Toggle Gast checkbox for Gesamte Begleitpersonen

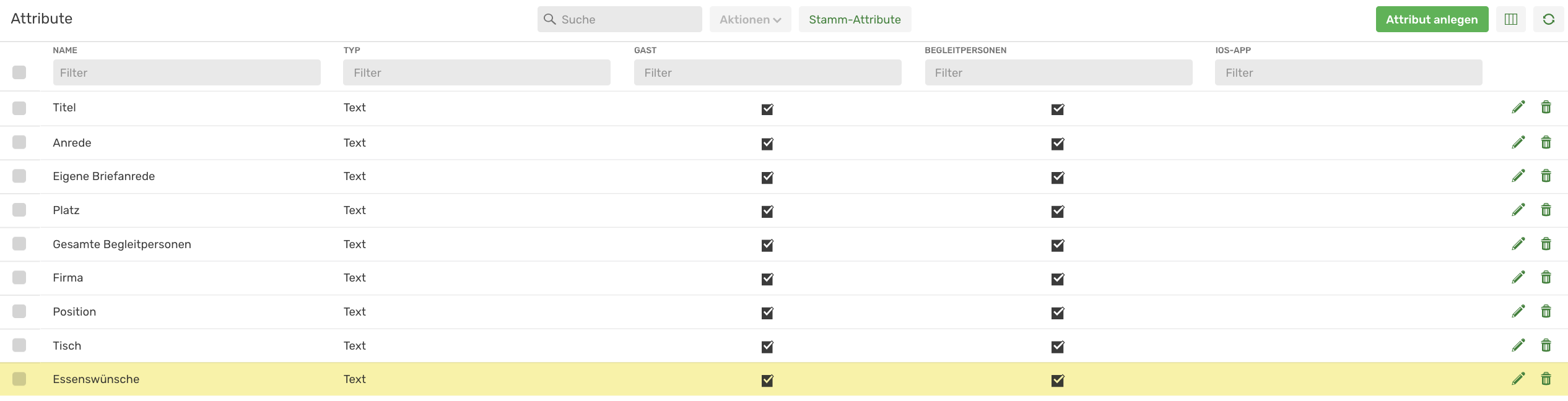(767, 245)
